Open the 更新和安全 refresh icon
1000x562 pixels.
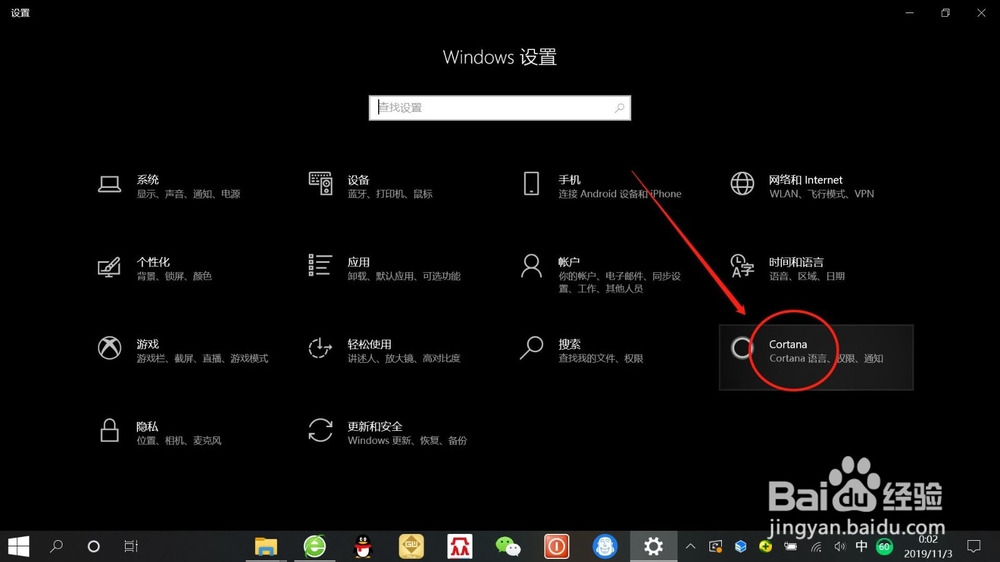click(x=320, y=431)
